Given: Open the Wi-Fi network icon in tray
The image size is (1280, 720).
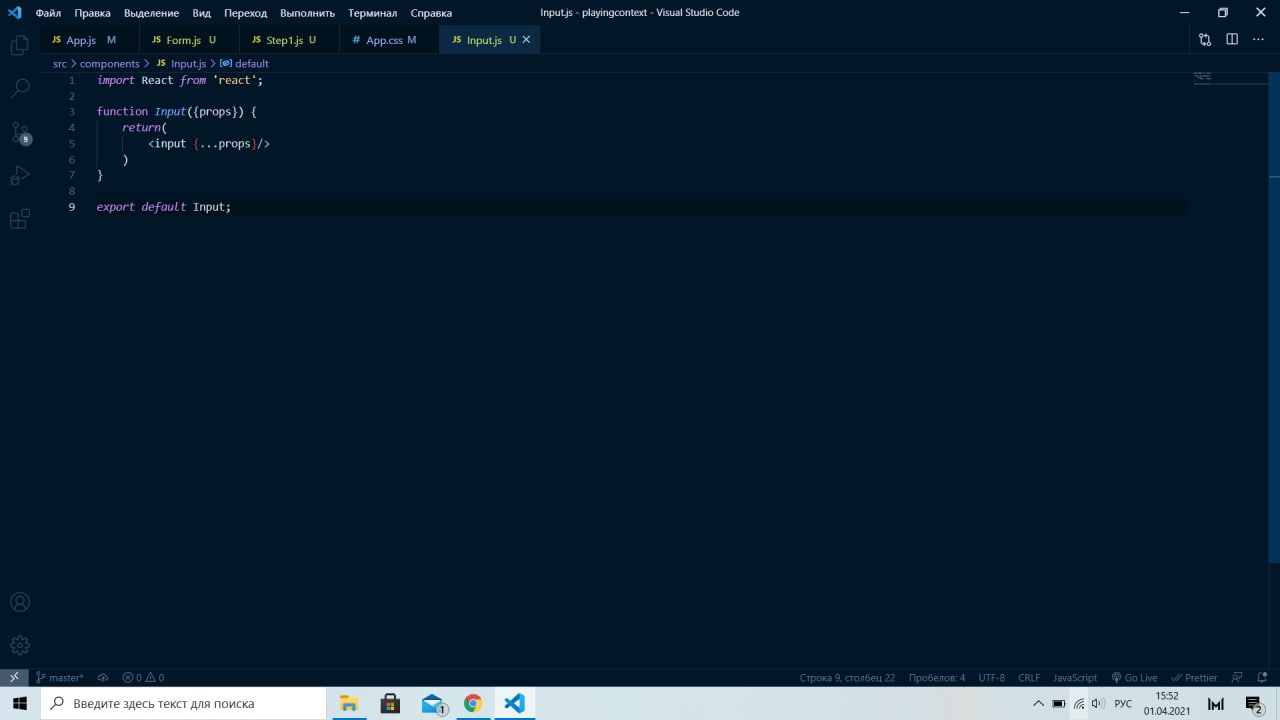Looking at the screenshot, I should (1079, 703).
